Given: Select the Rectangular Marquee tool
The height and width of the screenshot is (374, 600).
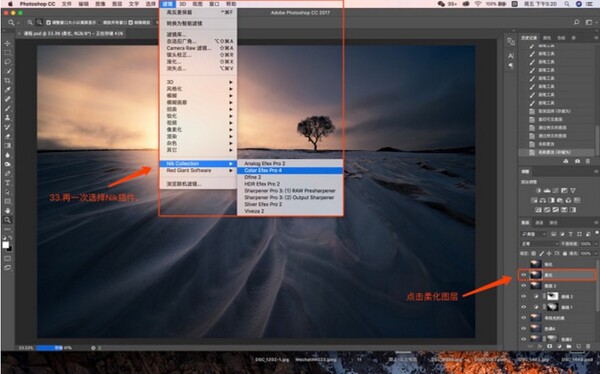Looking at the screenshot, I should click(7, 52).
